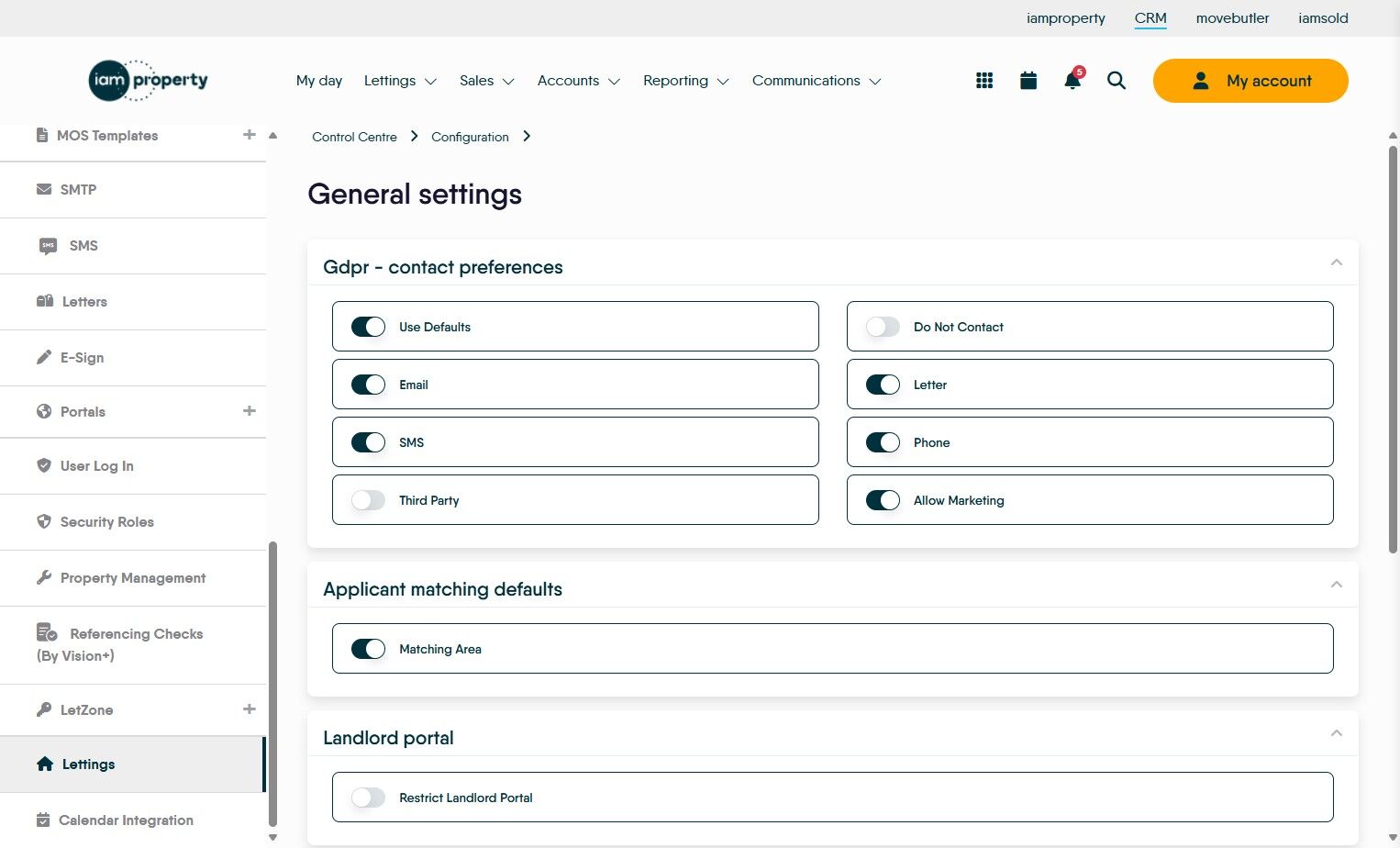Enable the Do Not Contact toggle

[883, 327]
